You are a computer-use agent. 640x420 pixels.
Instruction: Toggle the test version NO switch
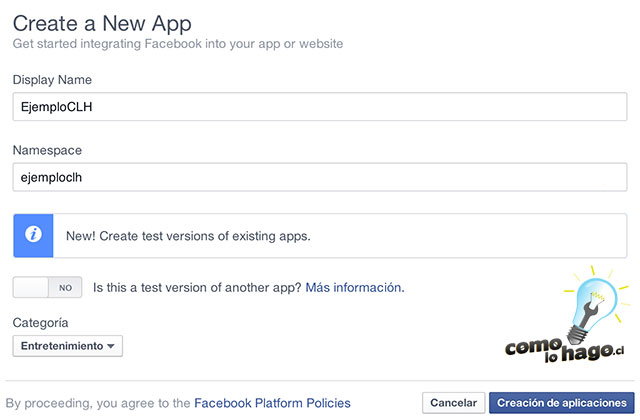[47, 287]
